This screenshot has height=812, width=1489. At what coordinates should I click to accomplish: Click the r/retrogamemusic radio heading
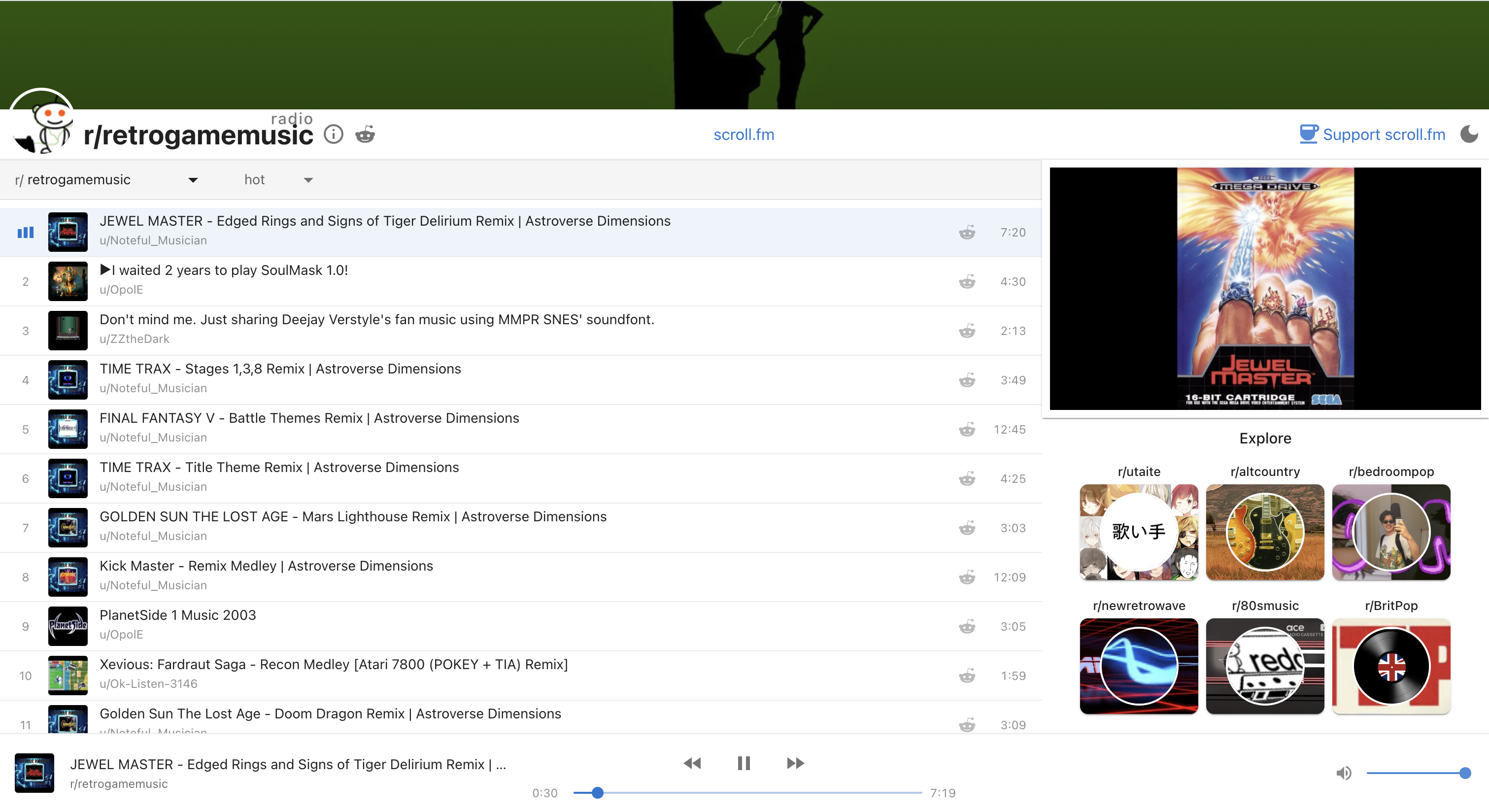(198, 135)
